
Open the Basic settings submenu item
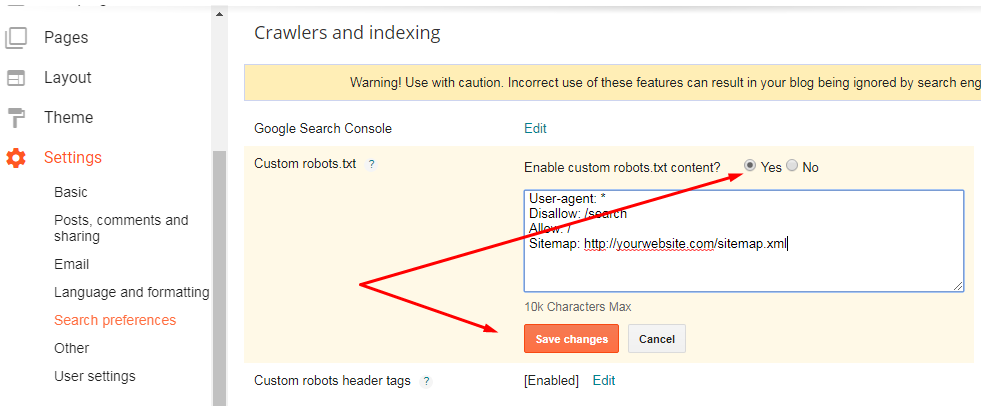(71, 192)
